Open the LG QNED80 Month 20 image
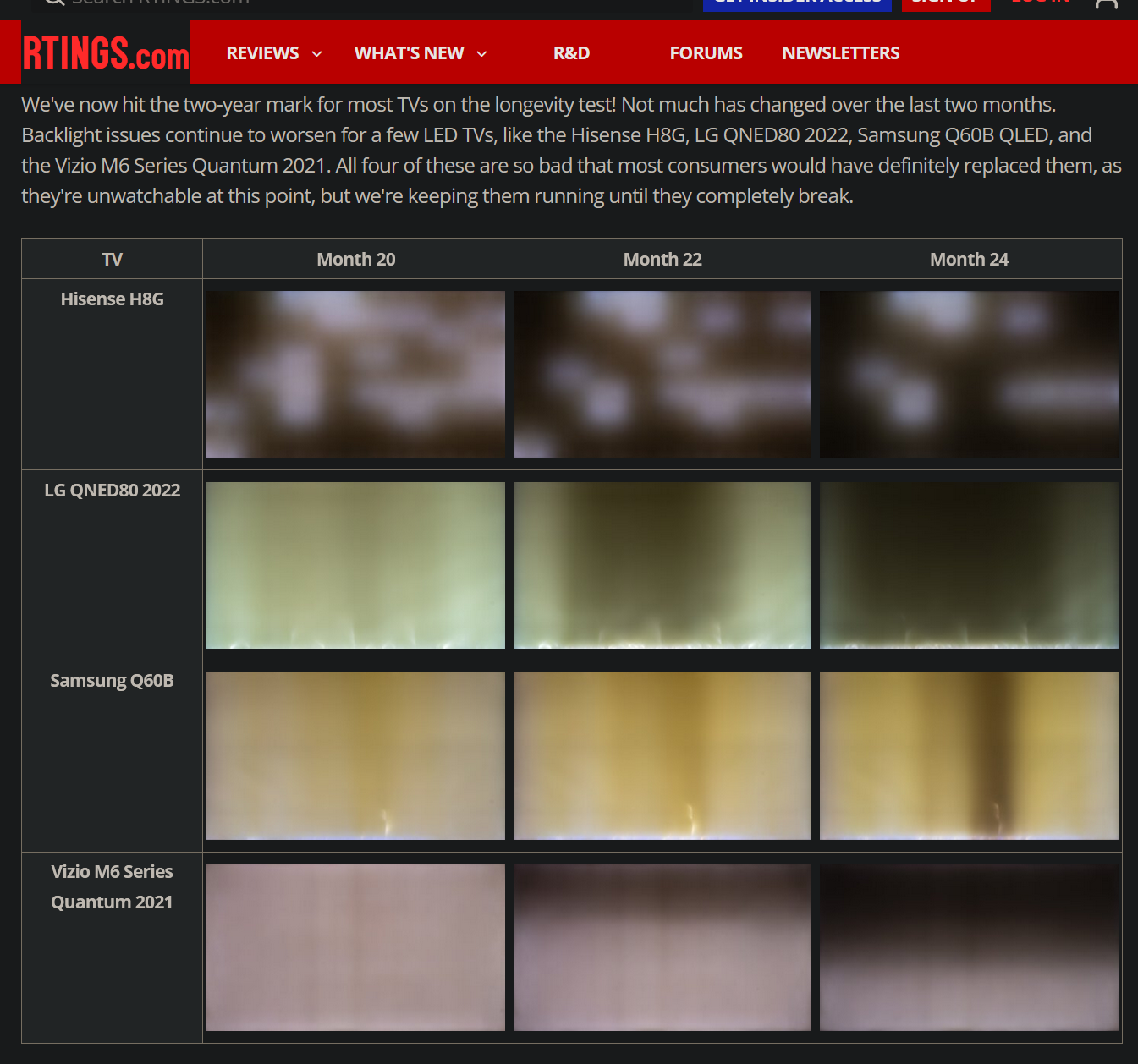This screenshot has width=1138, height=1064. (355, 565)
